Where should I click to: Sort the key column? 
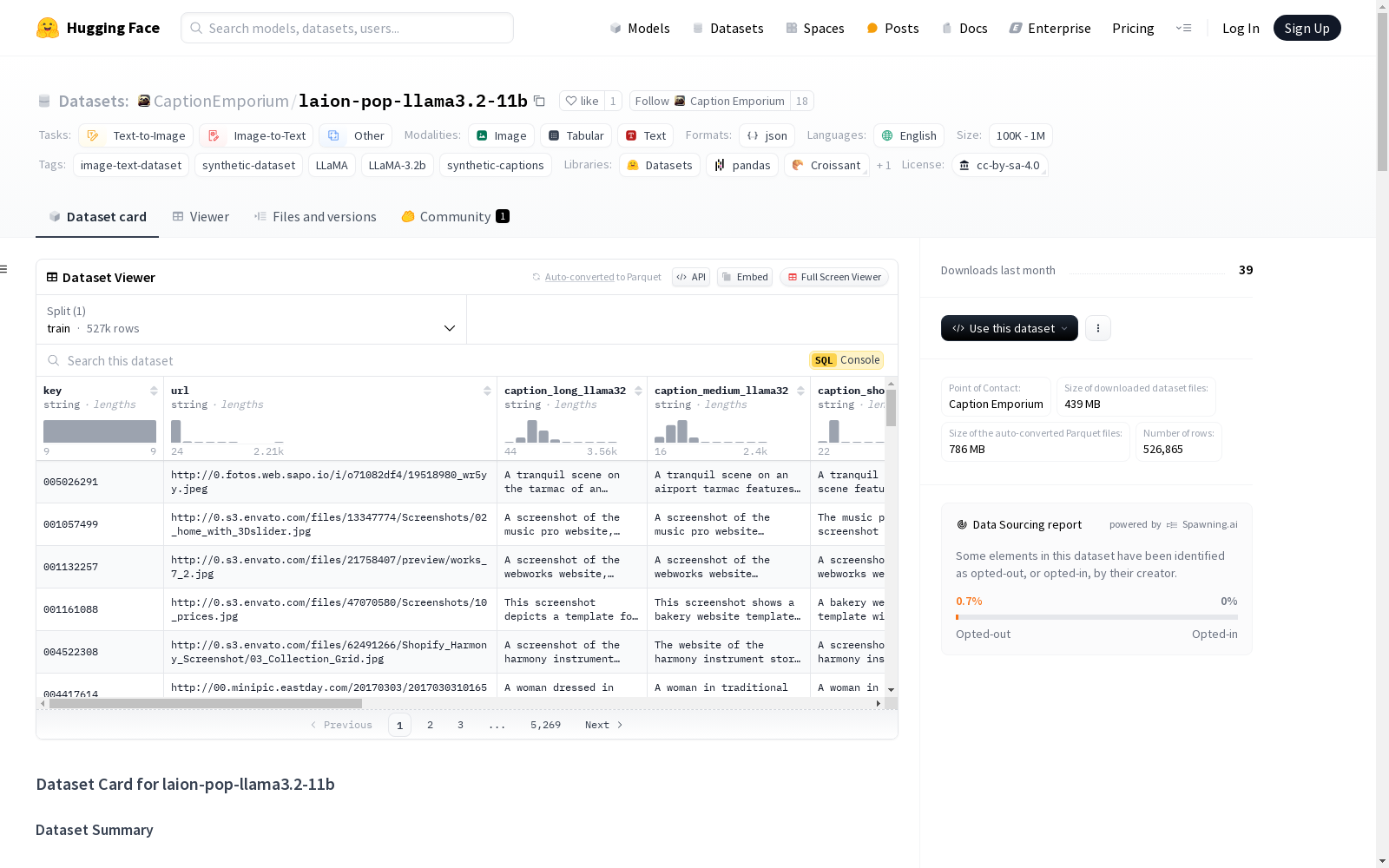click(154, 391)
